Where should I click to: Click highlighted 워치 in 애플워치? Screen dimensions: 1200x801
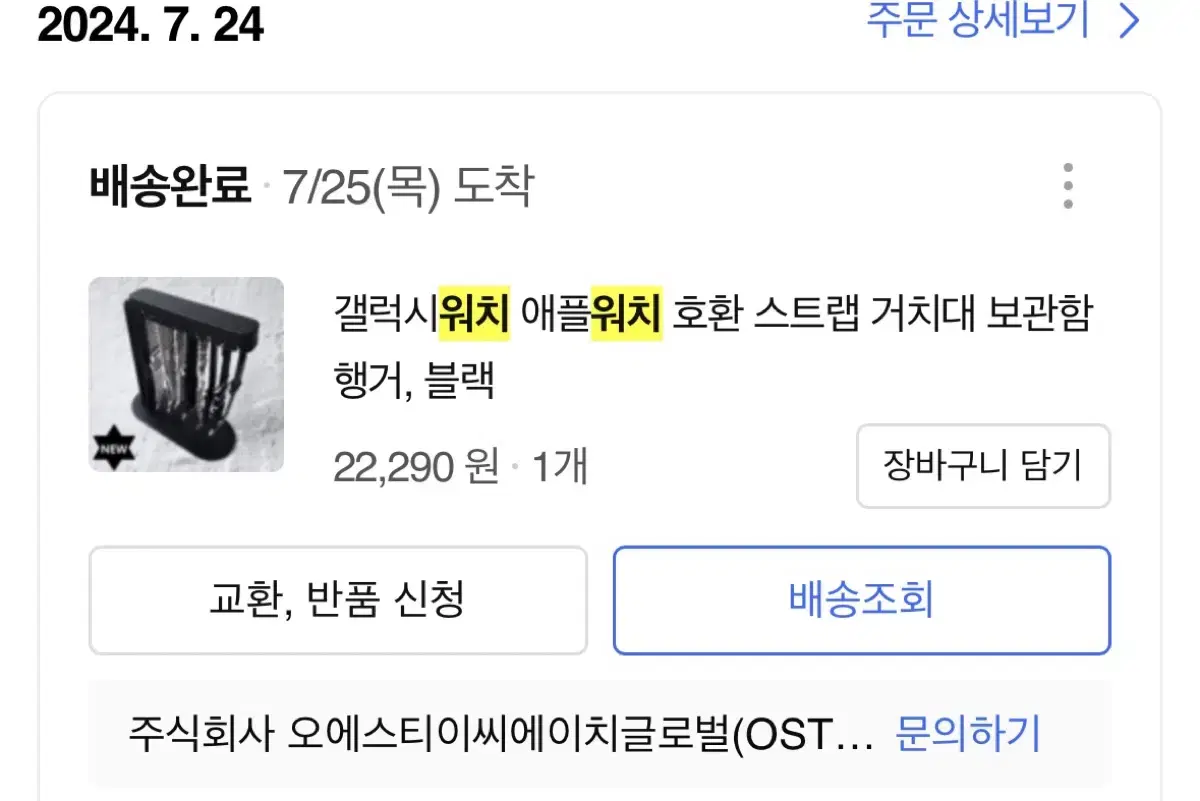pyautogui.click(x=626, y=316)
